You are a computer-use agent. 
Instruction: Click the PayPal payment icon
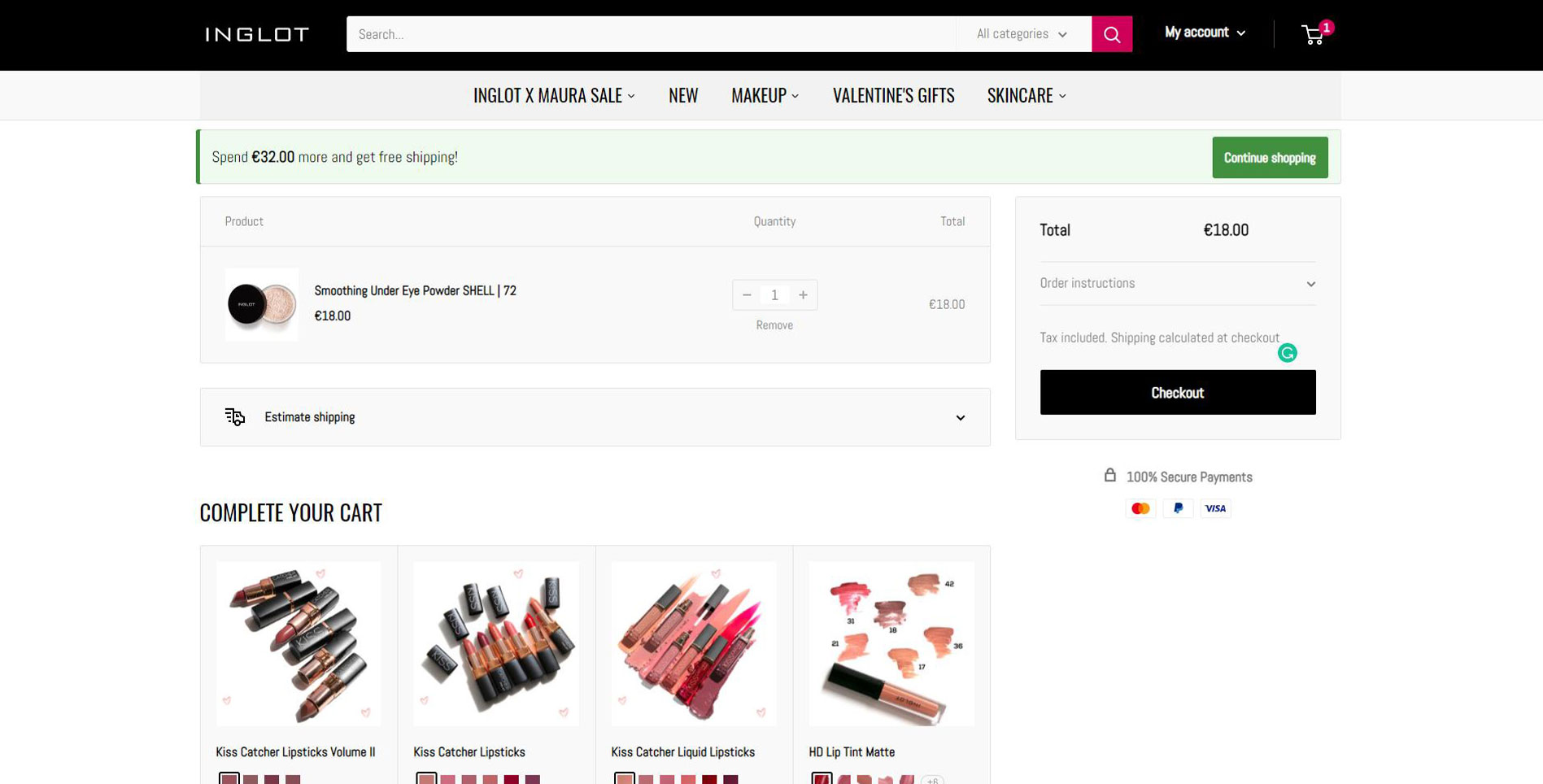1178,508
